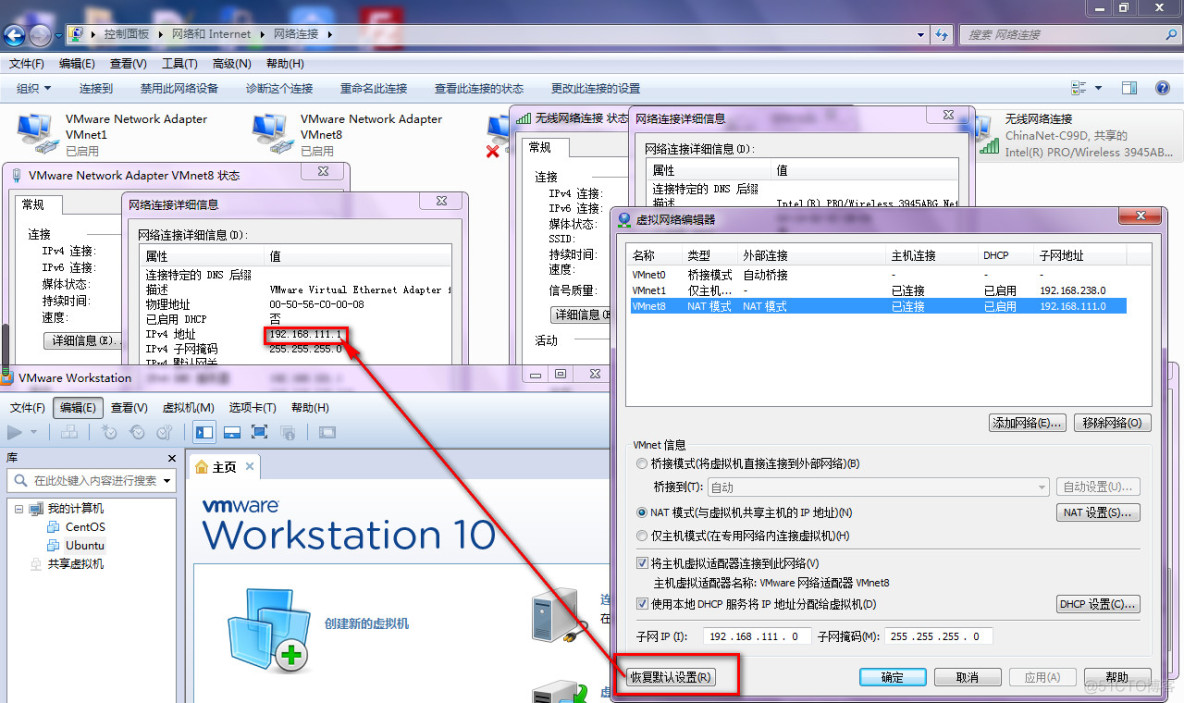The width and height of the screenshot is (1184, 703).
Task: Click the 移除网络(O) remove network button
Action: pos(1112,423)
